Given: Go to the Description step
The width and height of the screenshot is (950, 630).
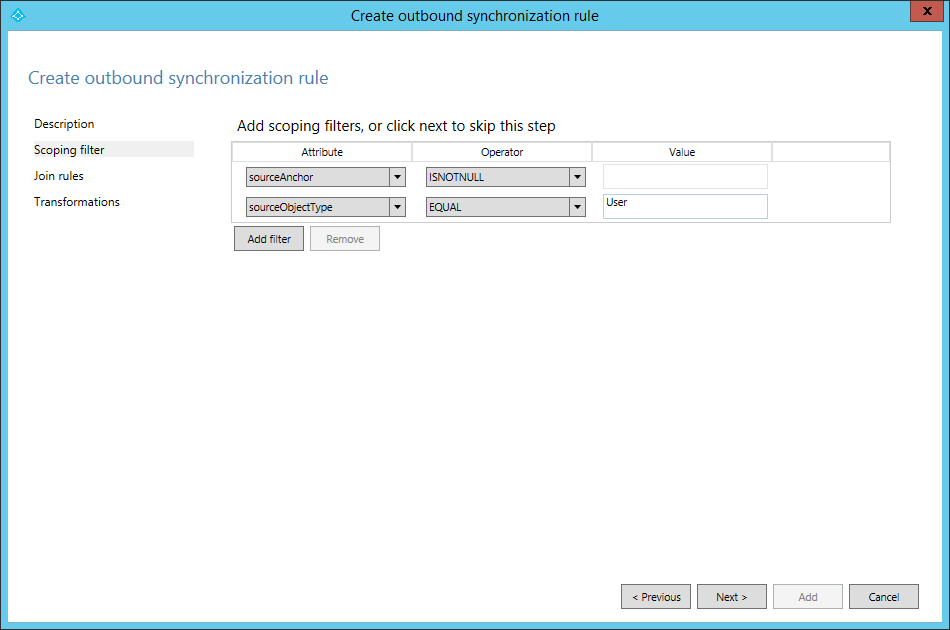Looking at the screenshot, I should pos(64,124).
